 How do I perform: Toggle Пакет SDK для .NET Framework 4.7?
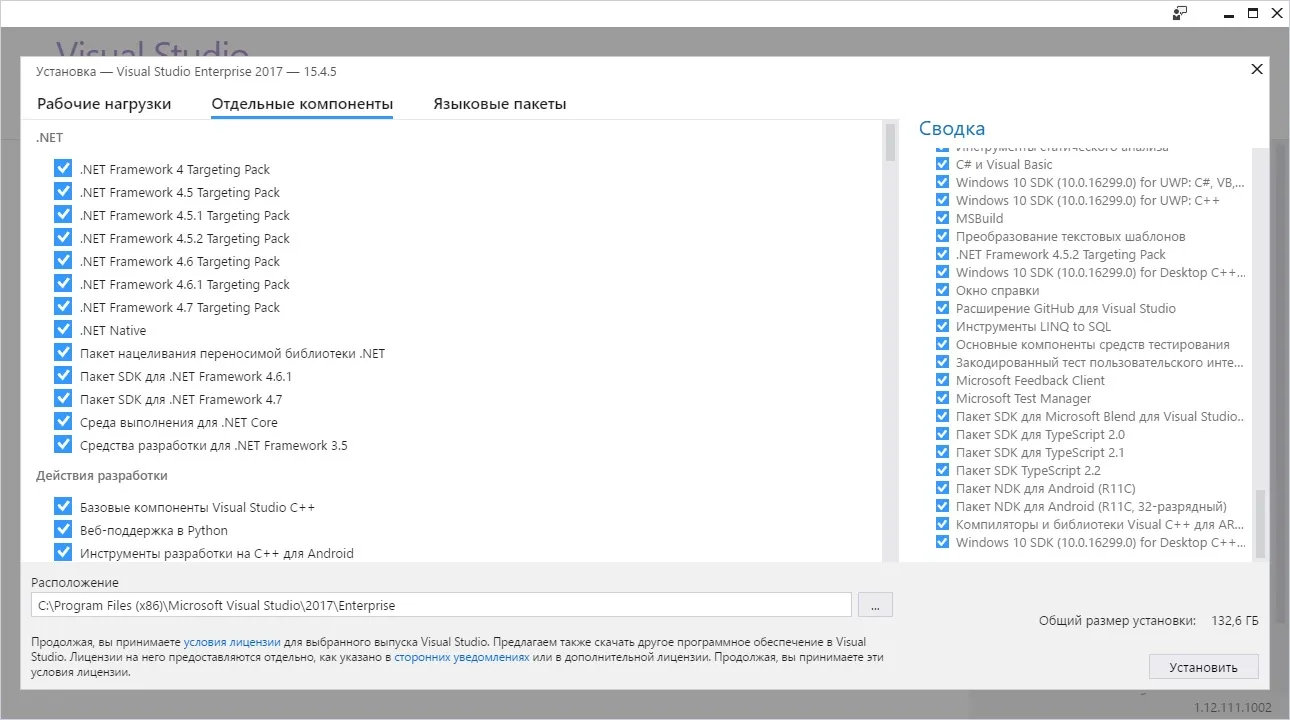click(64, 399)
